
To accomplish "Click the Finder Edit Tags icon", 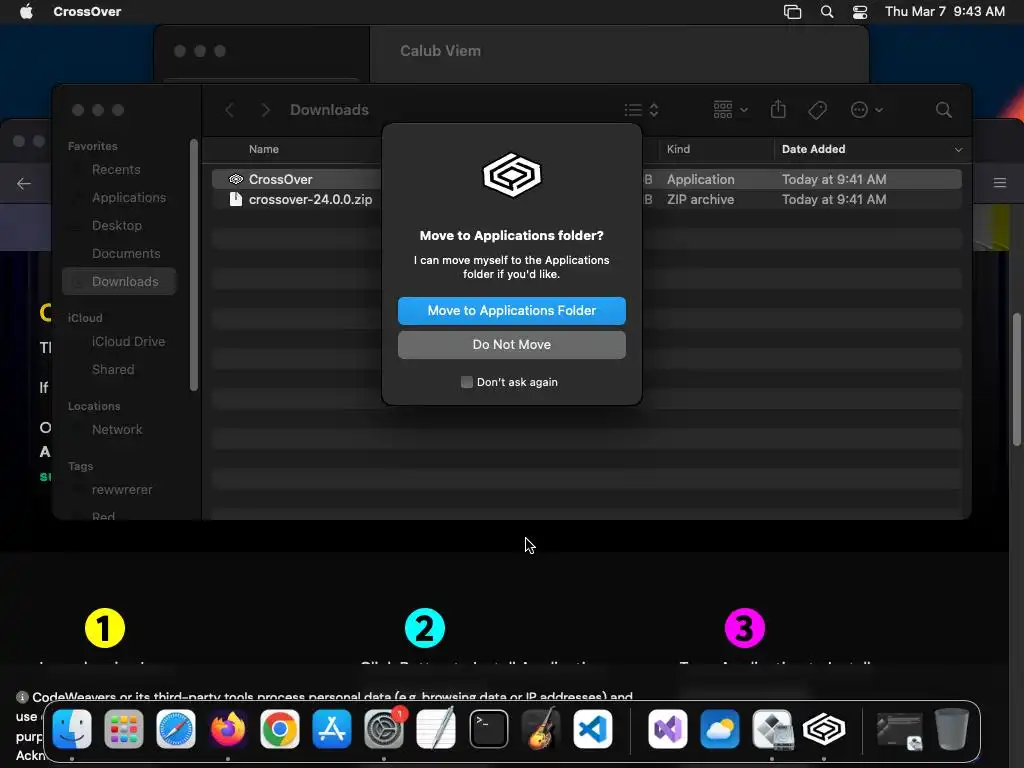I will [x=817, y=110].
